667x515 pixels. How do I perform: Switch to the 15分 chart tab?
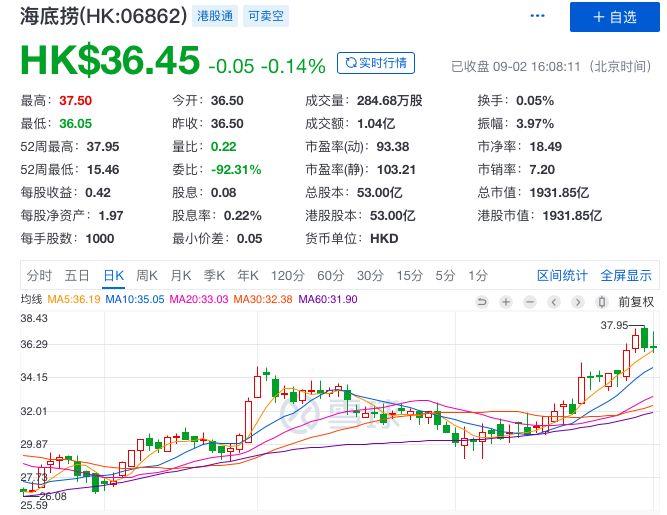pyautogui.click(x=410, y=276)
